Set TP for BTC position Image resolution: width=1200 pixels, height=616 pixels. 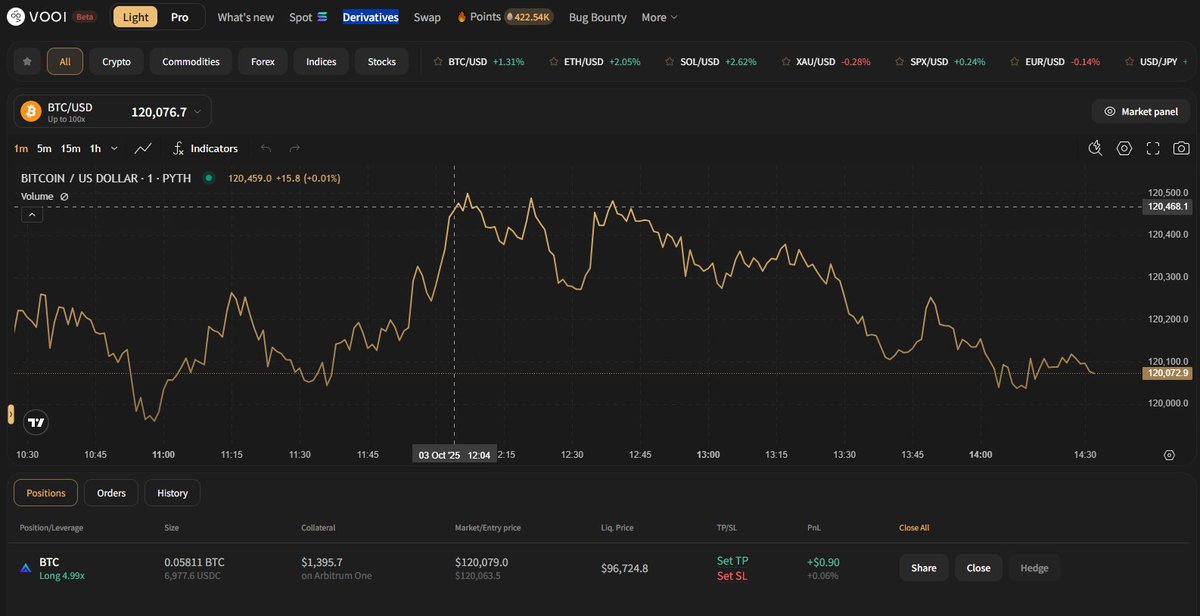coord(733,561)
